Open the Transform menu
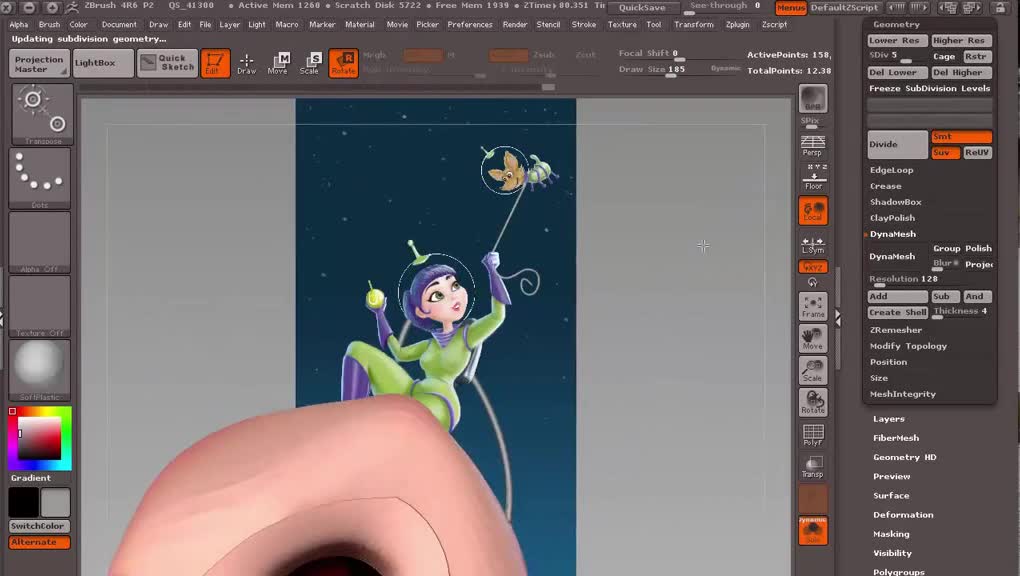The height and width of the screenshot is (576, 1020). pyautogui.click(x=693, y=25)
